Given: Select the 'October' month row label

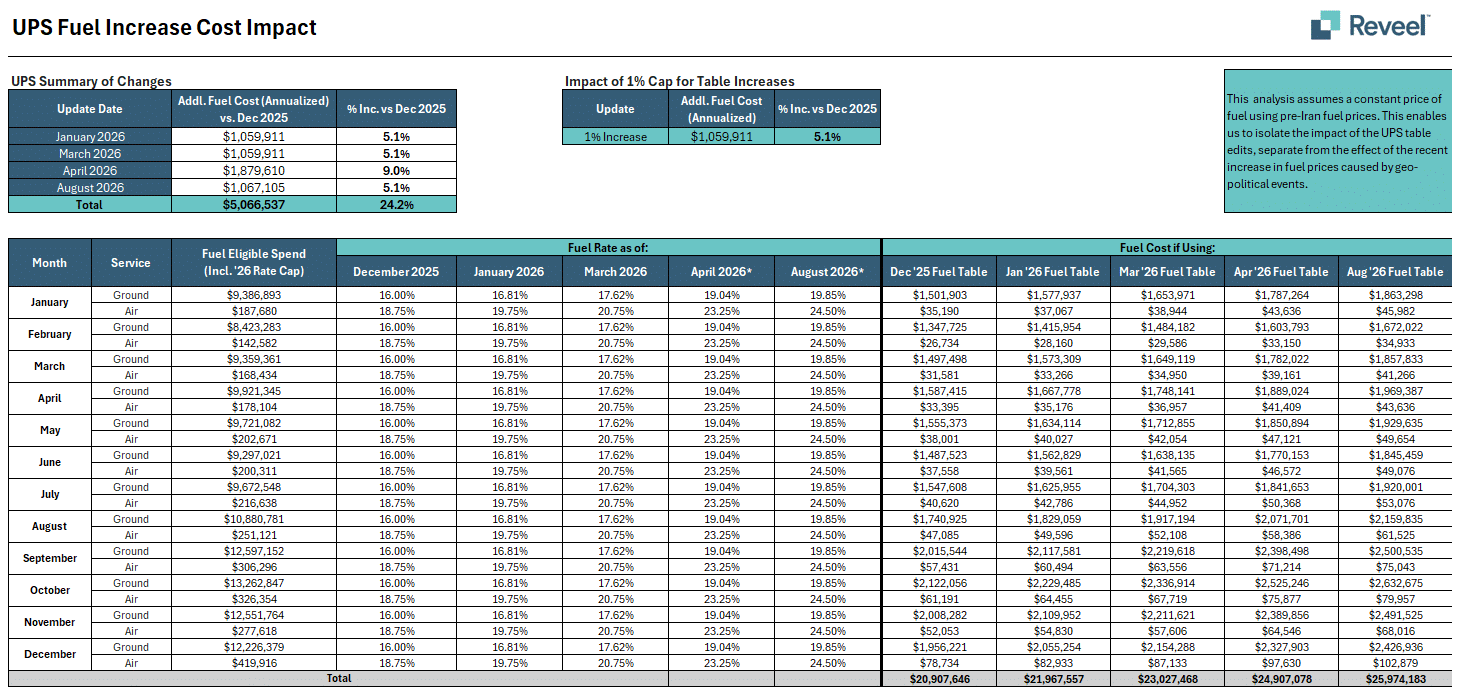Looking at the screenshot, I should pyautogui.click(x=49, y=591).
